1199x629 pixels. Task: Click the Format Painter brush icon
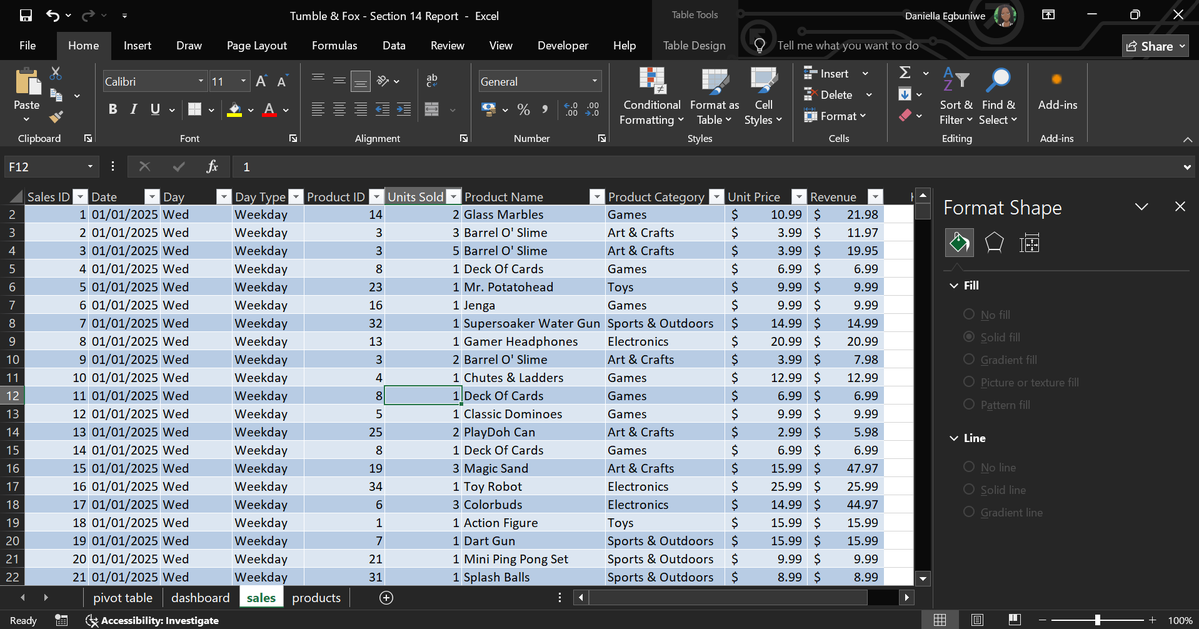pyautogui.click(x=56, y=117)
